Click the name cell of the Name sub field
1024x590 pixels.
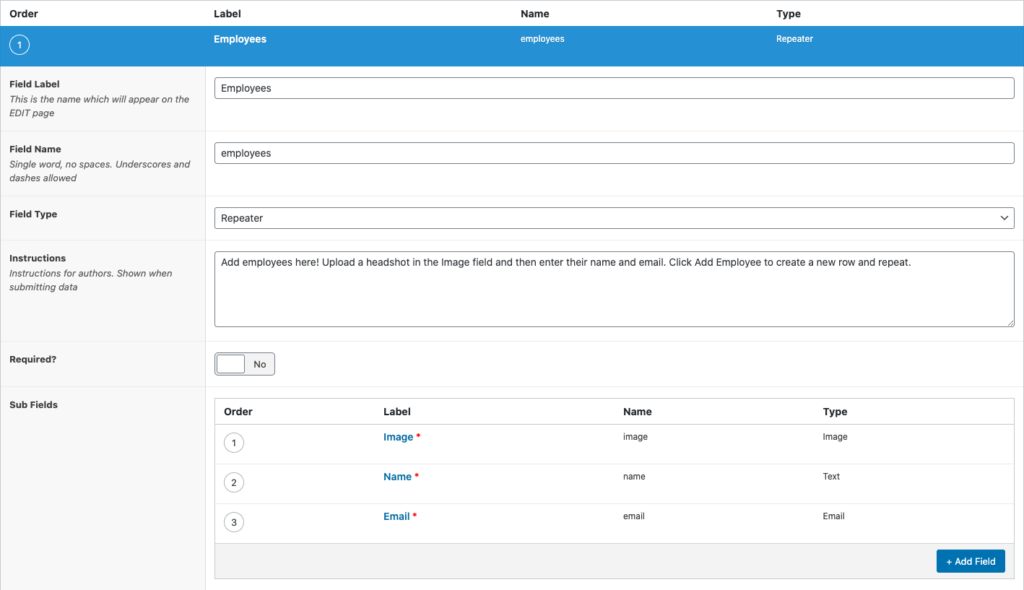point(634,477)
